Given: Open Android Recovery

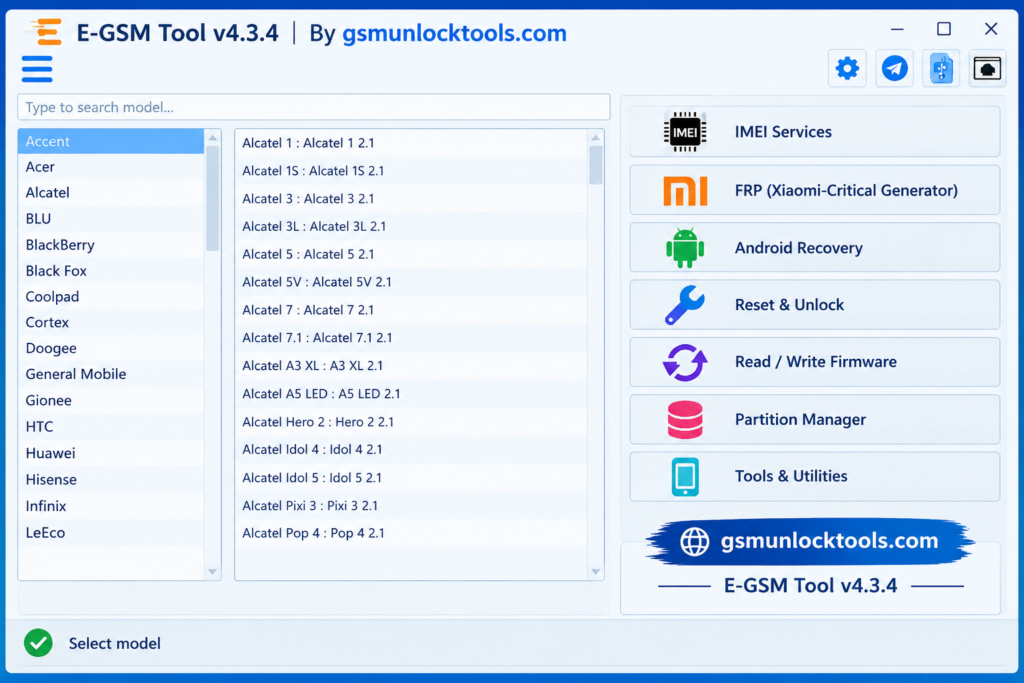Looking at the screenshot, I should pyautogui.click(x=814, y=247).
